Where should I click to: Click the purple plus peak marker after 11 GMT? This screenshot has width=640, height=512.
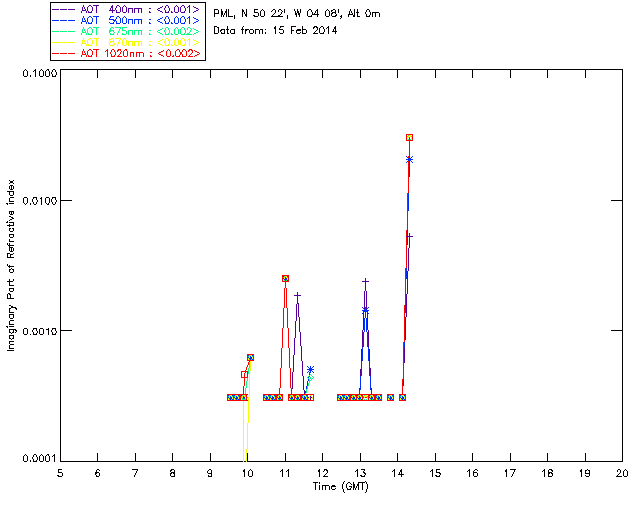[298, 295]
